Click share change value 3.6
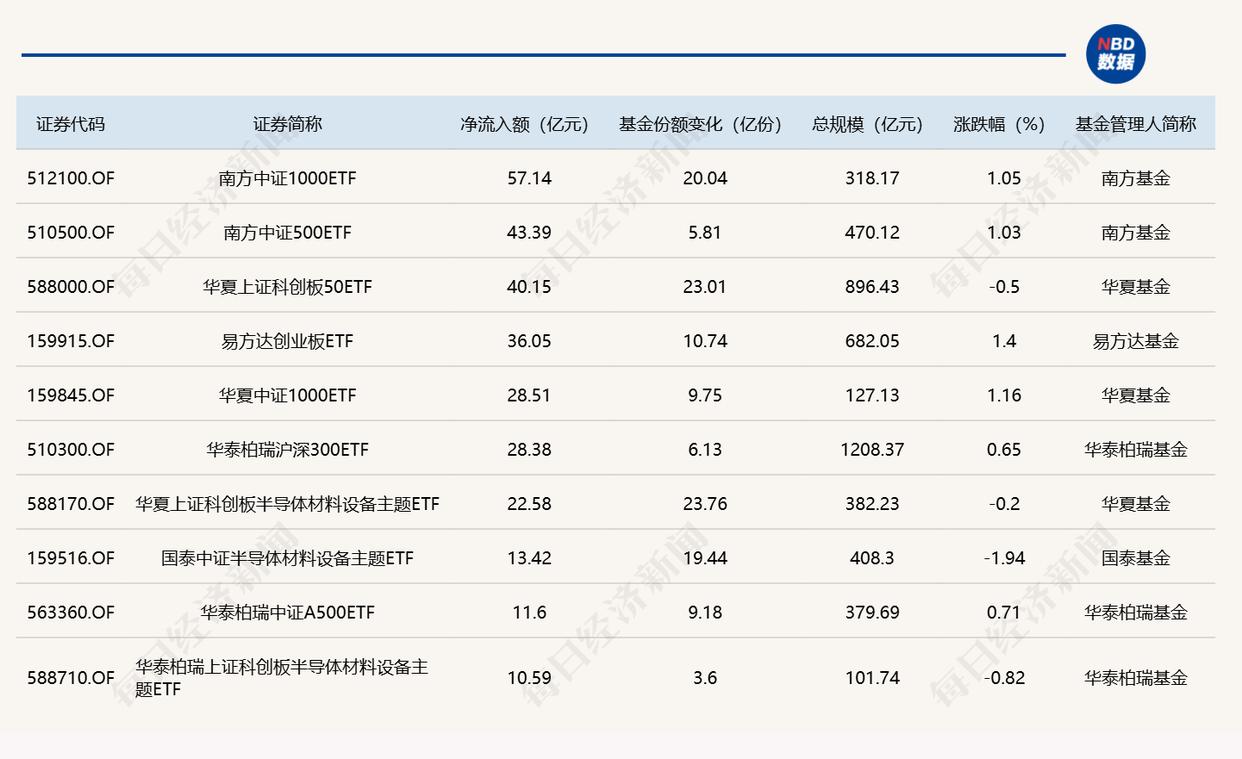This screenshot has width=1242, height=759. coord(705,677)
